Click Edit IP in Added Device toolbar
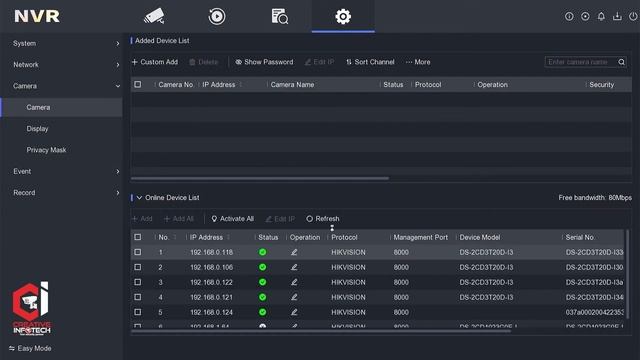Screen dimensions: 640x360 [319, 62]
